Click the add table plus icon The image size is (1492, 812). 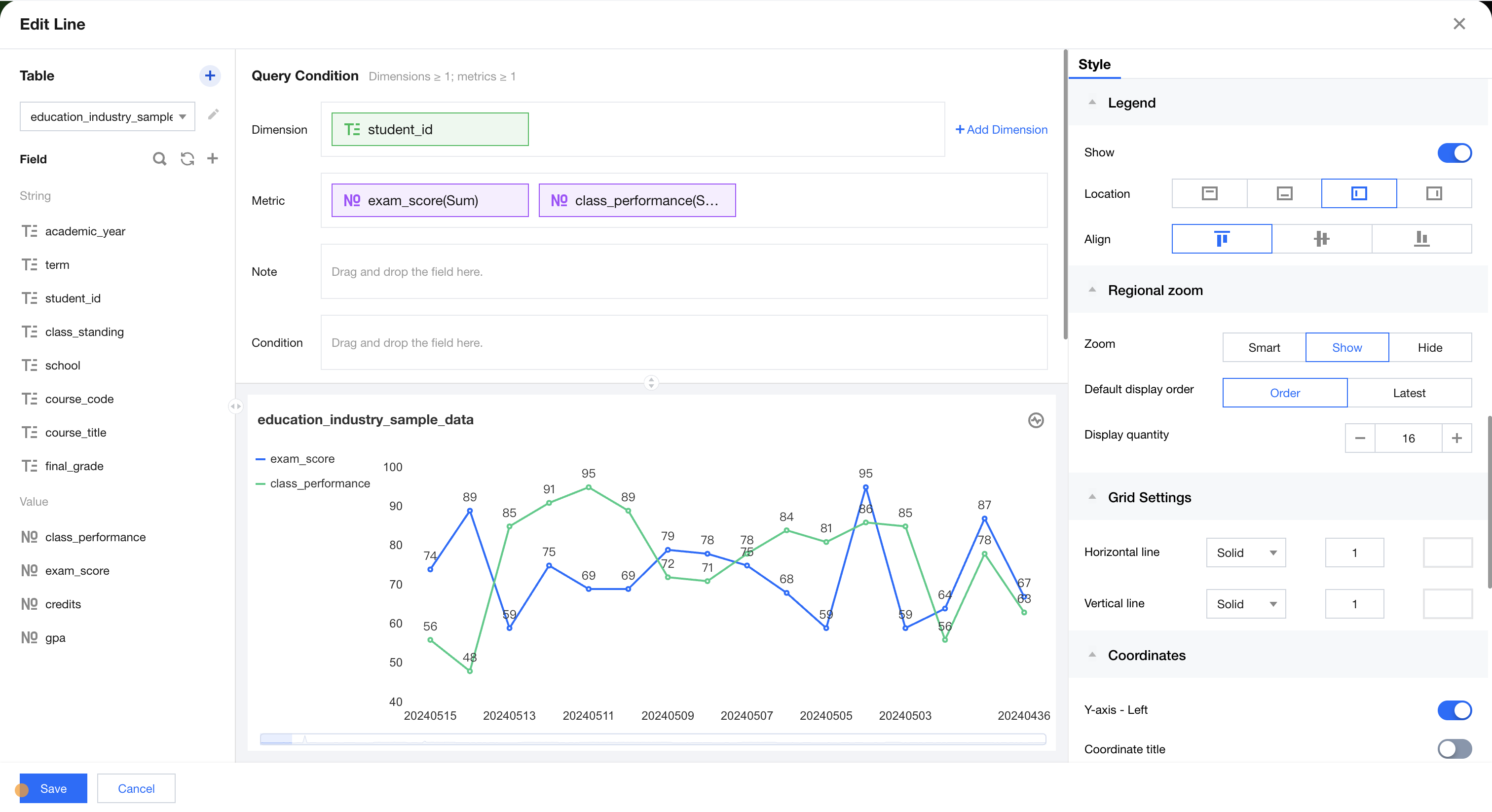pyautogui.click(x=210, y=75)
